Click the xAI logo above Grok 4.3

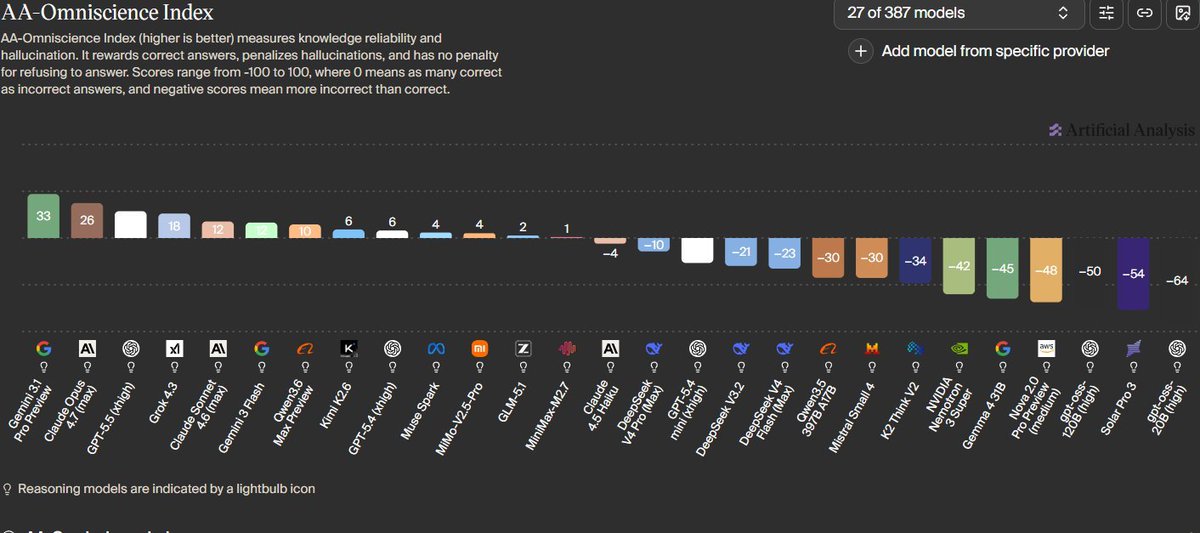click(x=174, y=349)
